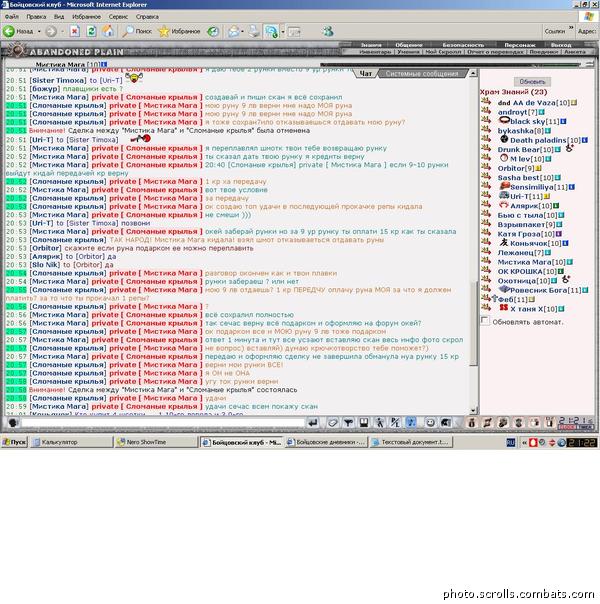The height and width of the screenshot is (604, 600).
Task: Click private-message icon beside Orbitor
Action: coord(486,168)
